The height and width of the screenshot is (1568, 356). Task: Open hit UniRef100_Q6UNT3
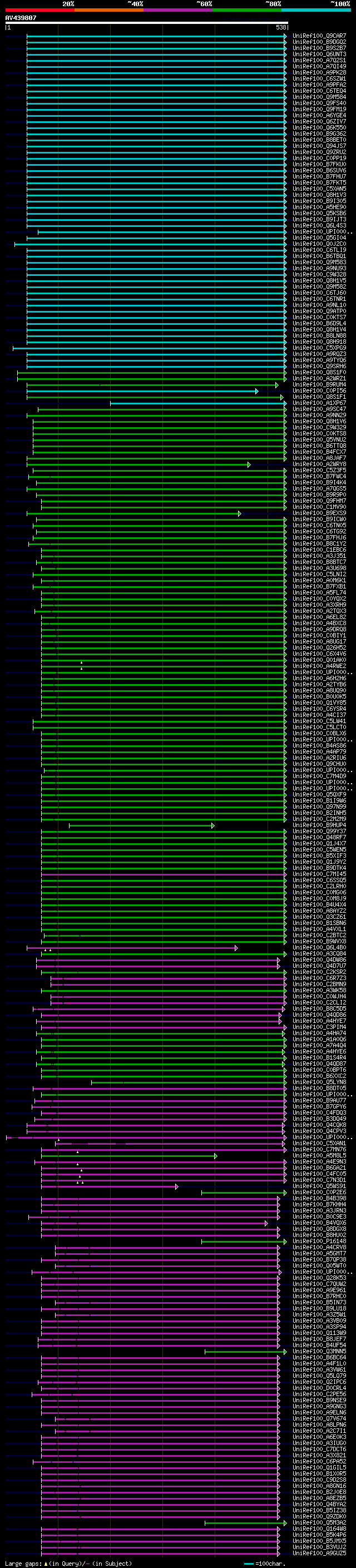(x=319, y=54)
